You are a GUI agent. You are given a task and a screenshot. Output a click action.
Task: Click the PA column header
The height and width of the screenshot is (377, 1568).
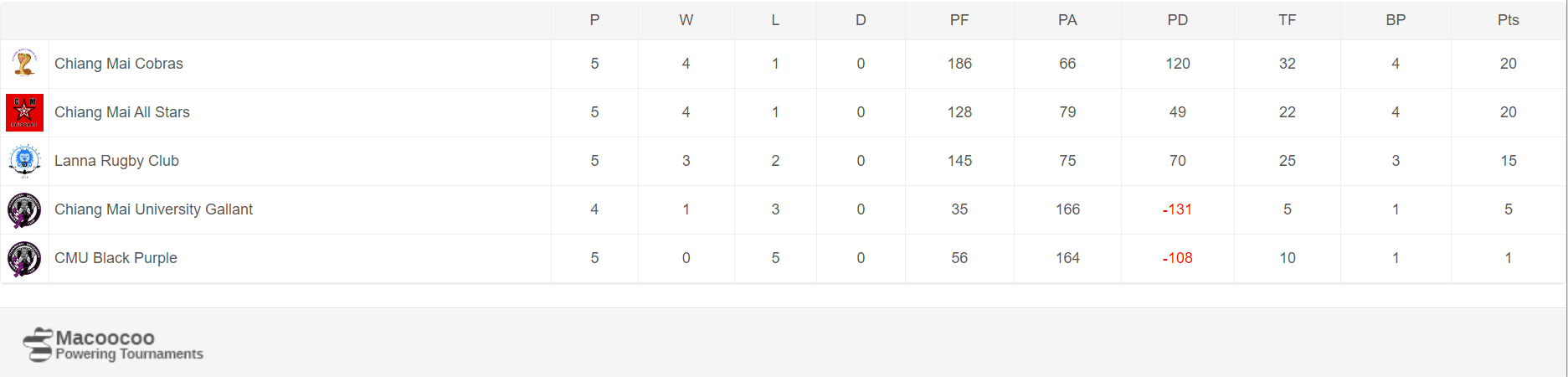point(1067,20)
